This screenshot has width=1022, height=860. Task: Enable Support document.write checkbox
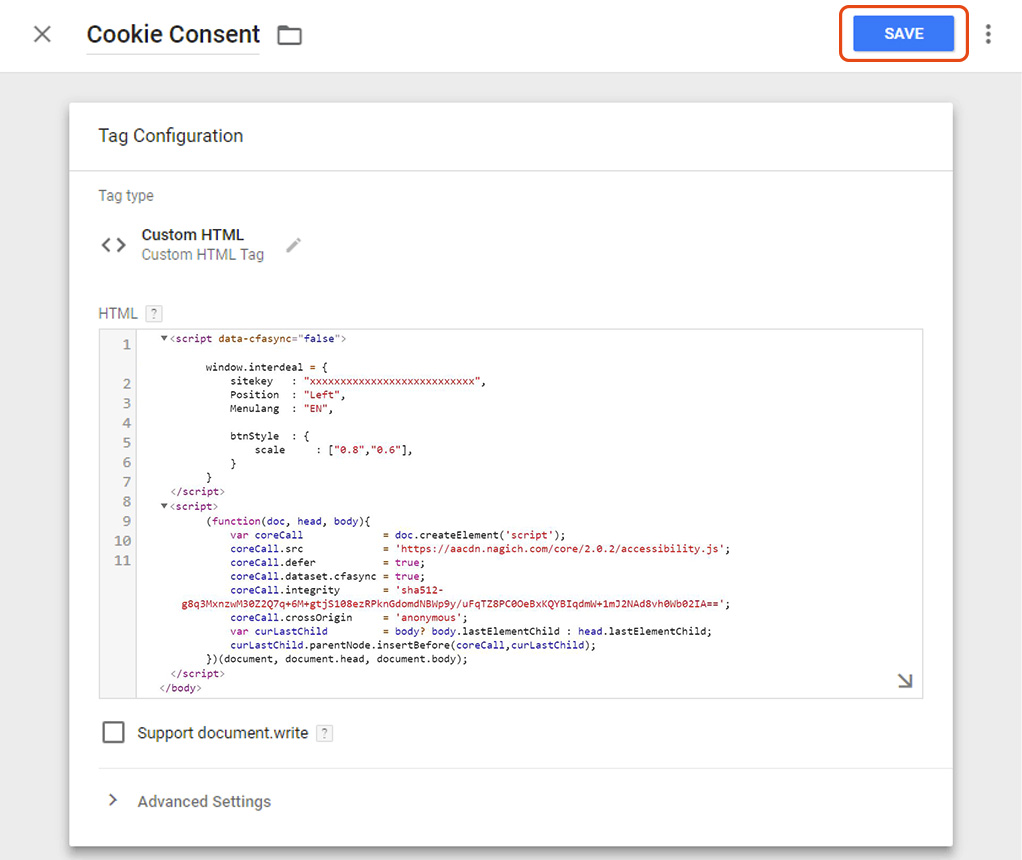(113, 732)
